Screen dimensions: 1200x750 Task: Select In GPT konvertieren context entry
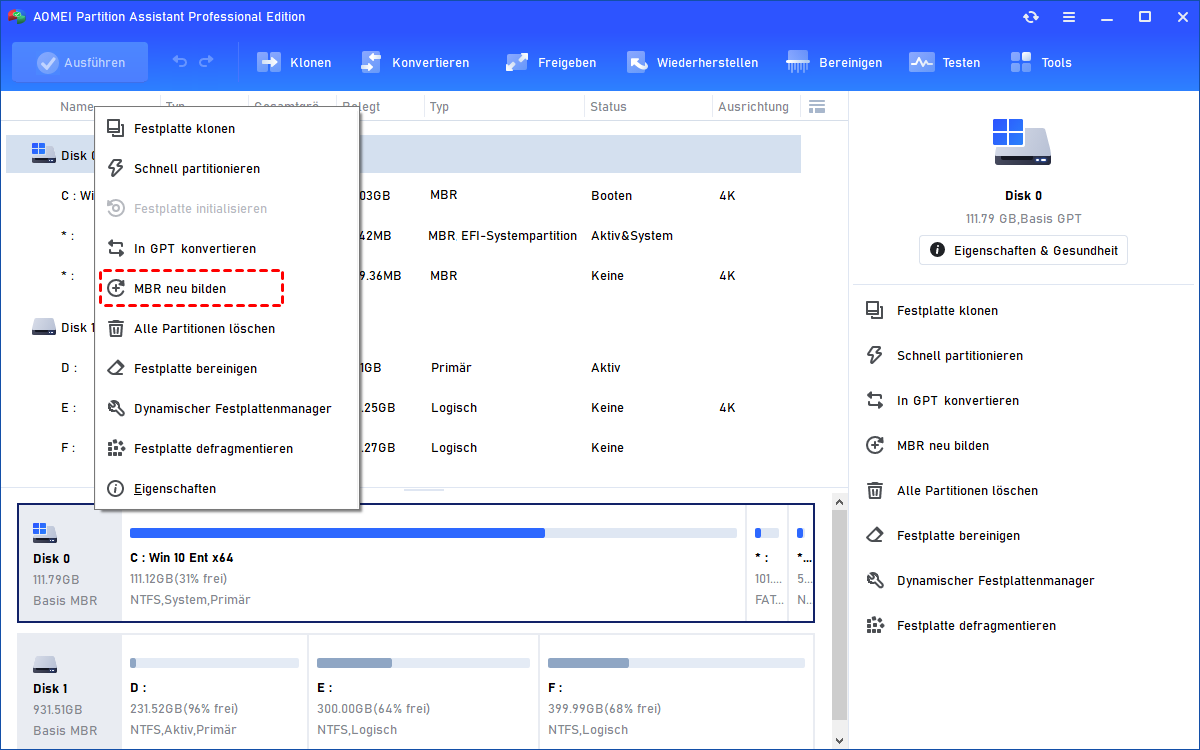(194, 248)
